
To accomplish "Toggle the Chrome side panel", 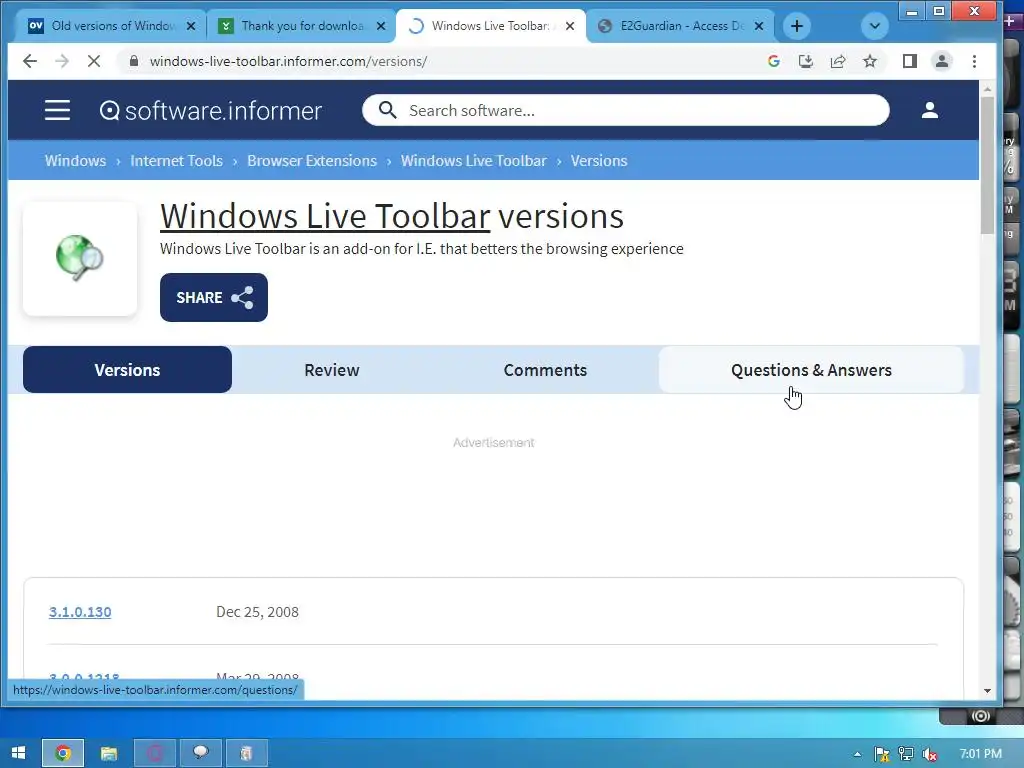I will 910,61.
